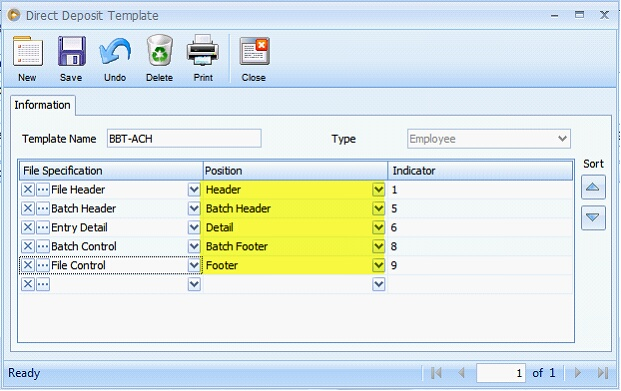Screen dimensions: 621x391
Task: Select the Batch Control cell text
Action: [84, 246]
